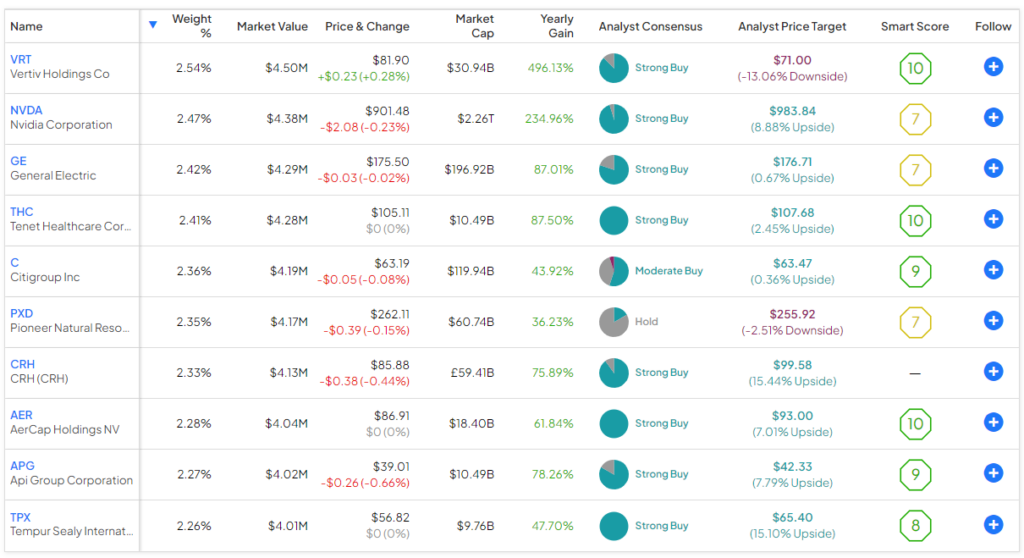Click the Smart Score 8 badge for TPX

tap(915, 525)
